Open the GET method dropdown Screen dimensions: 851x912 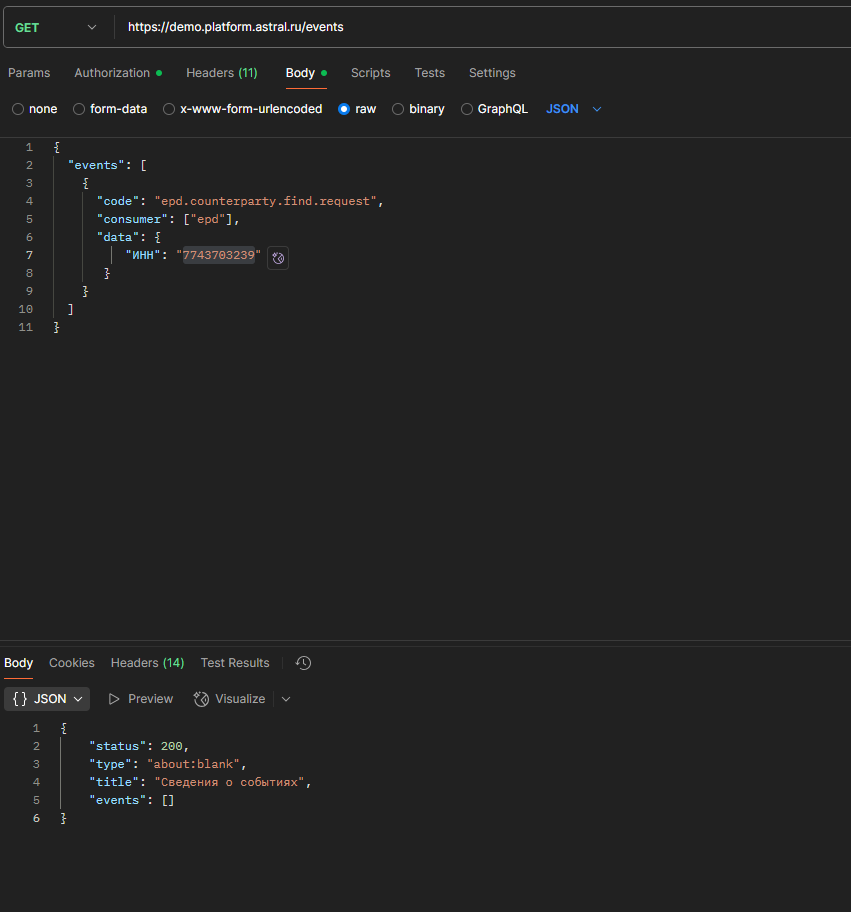click(x=56, y=27)
